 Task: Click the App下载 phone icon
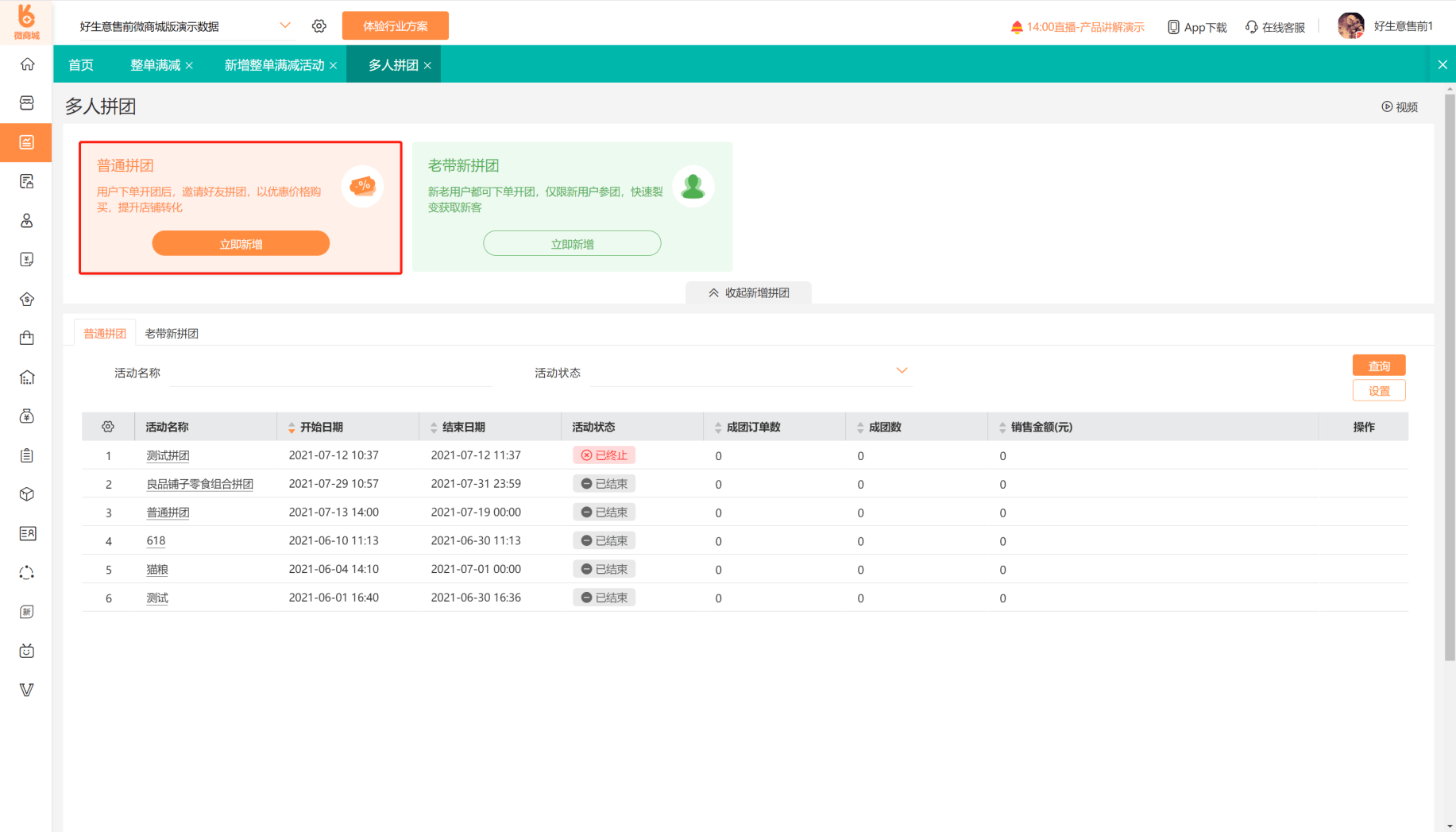point(1173,27)
